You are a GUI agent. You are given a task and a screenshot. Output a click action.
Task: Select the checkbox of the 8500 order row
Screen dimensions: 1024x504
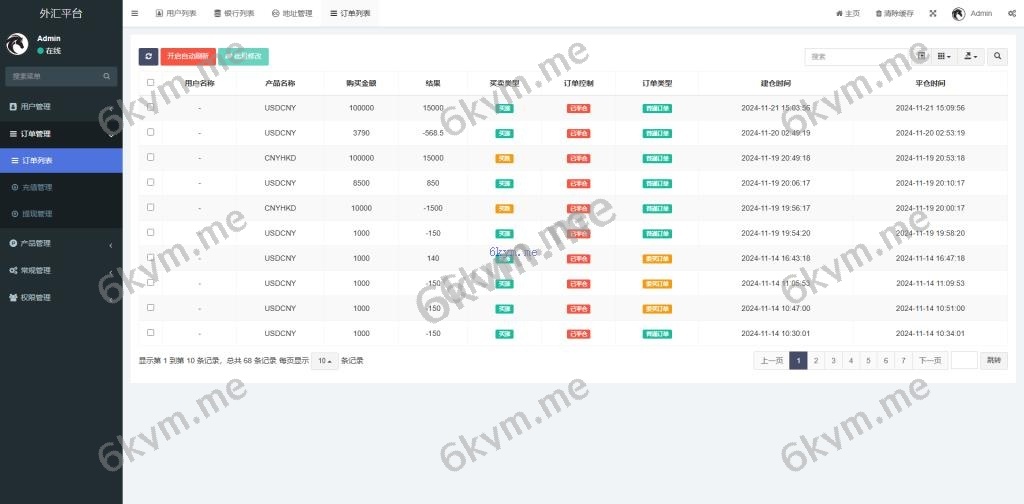[x=150, y=182]
